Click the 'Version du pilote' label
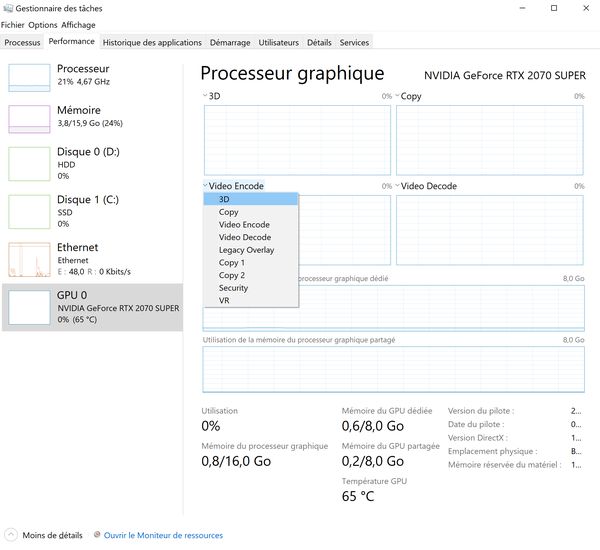Viewport: 600px width, 550px height. pyautogui.click(x=481, y=411)
